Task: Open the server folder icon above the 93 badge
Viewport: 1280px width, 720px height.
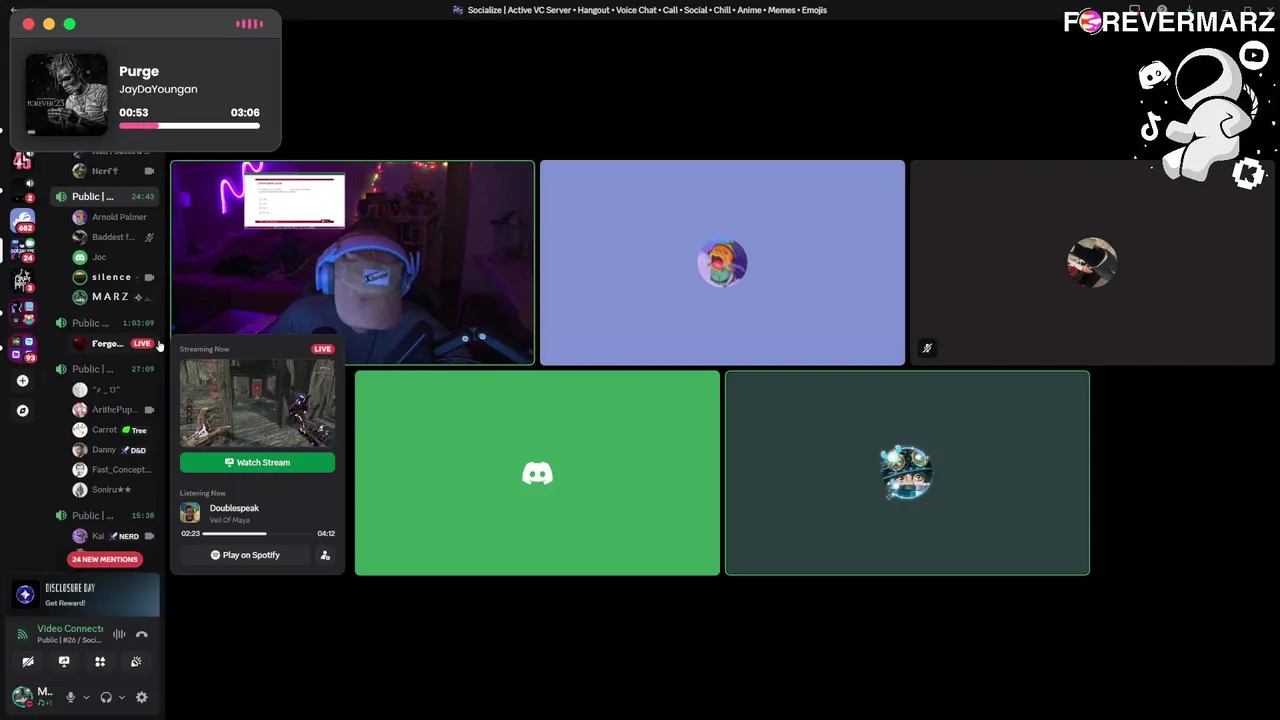Action: [23, 313]
